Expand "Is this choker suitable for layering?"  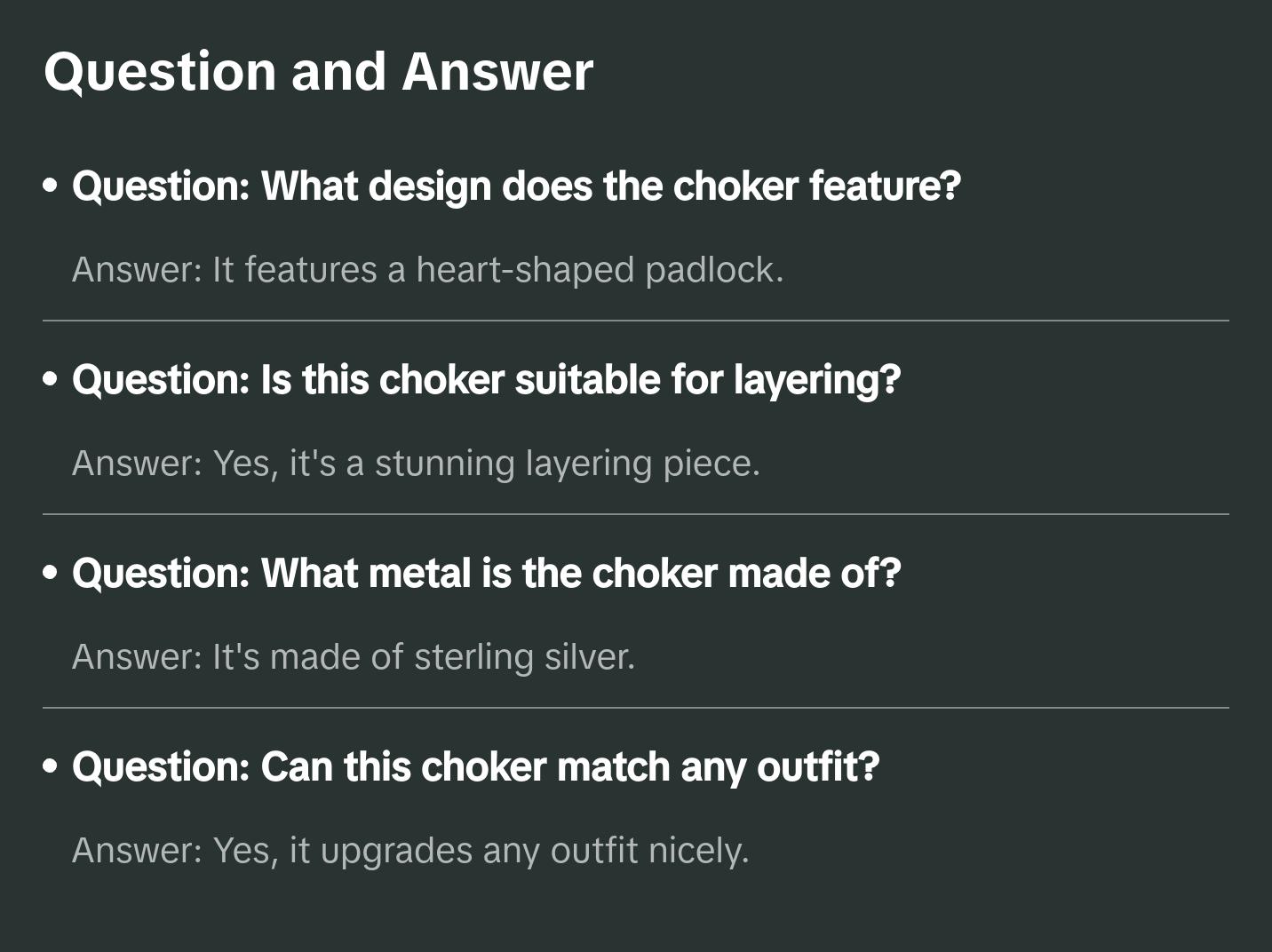pyautogui.click(x=486, y=379)
